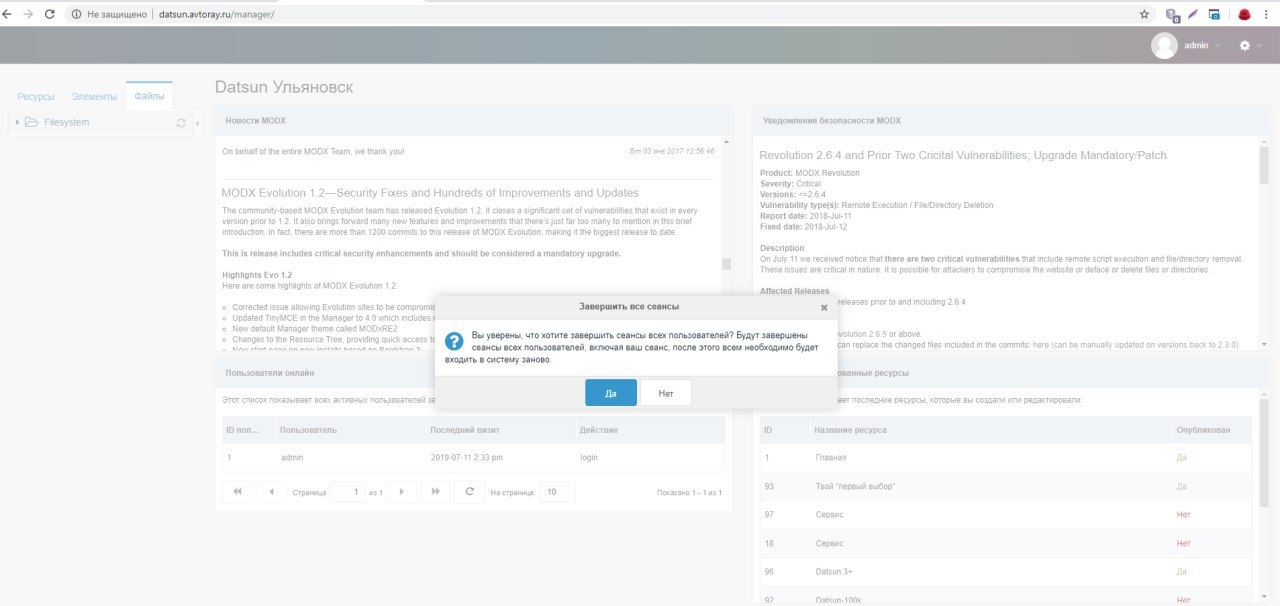1280x606 pixels.
Task: View site security info icon
Action: coord(78,15)
